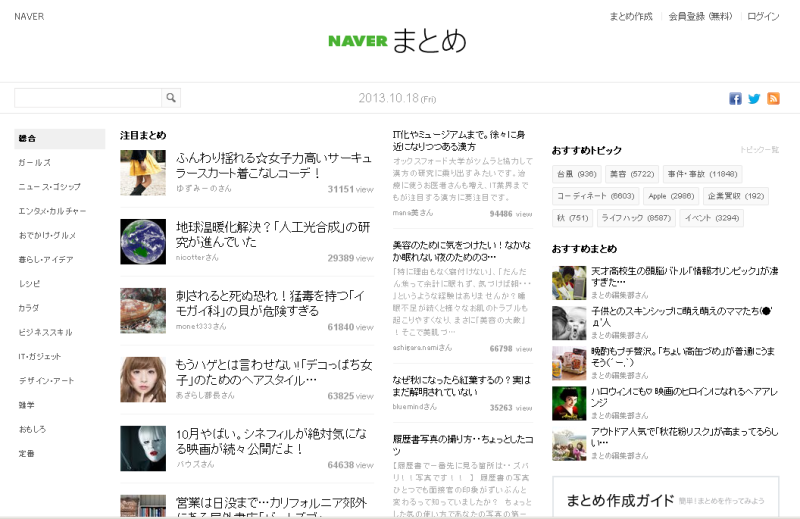The height and width of the screenshot is (519, 800).
Task: Open 地球温暖化解決?「人工光合成」article
Action: (273, 234)
